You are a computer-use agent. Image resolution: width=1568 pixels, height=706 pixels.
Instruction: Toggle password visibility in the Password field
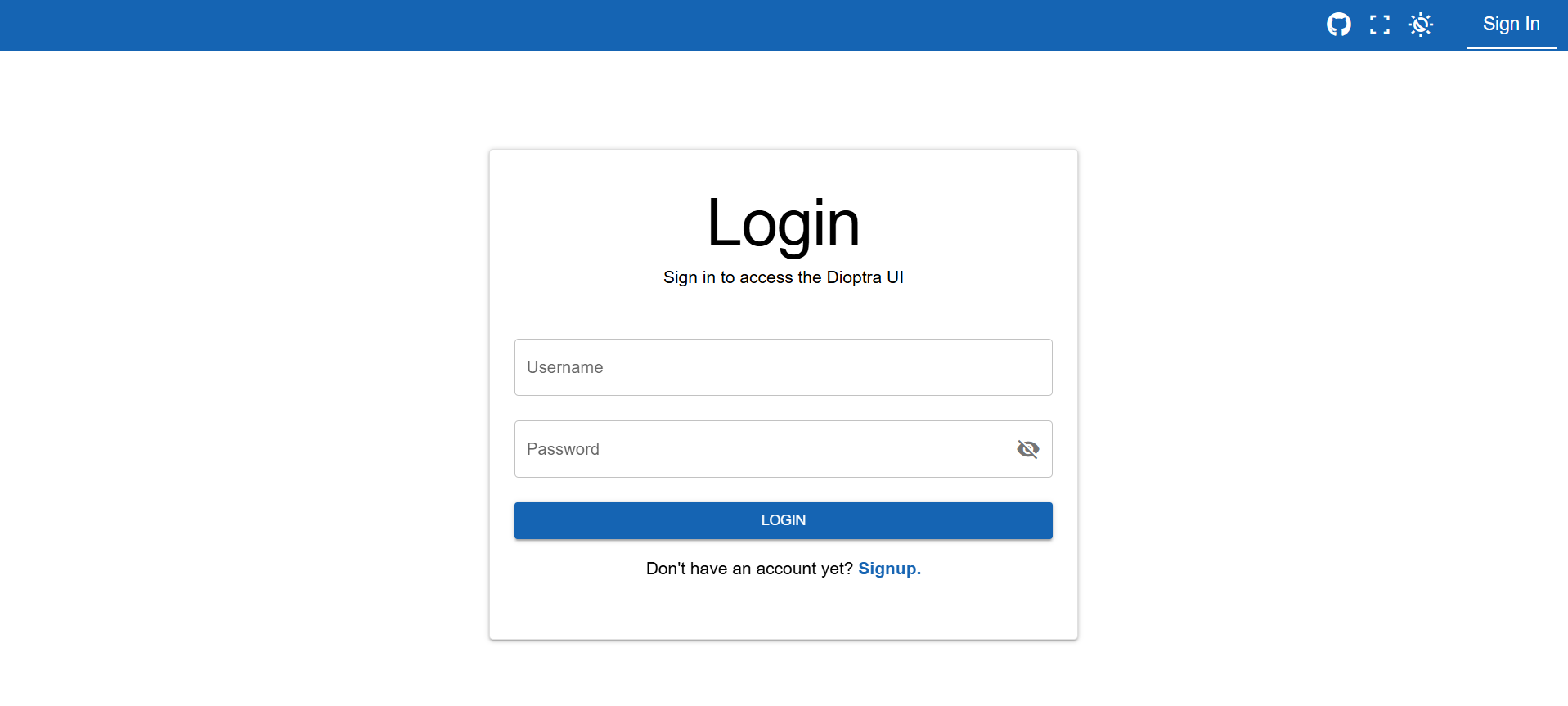click(1027, 448)
